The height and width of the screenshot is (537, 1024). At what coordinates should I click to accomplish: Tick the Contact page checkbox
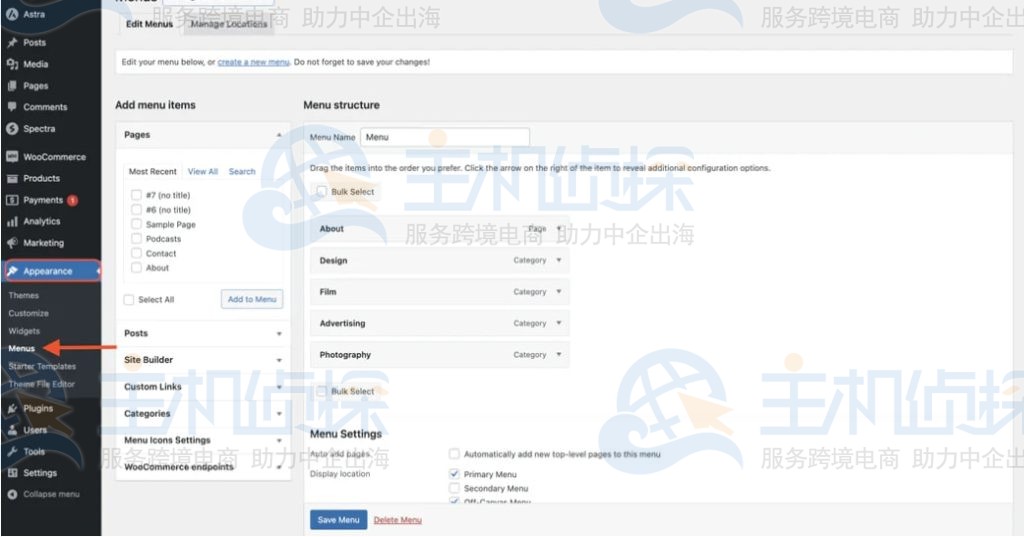tap(137, 254)
